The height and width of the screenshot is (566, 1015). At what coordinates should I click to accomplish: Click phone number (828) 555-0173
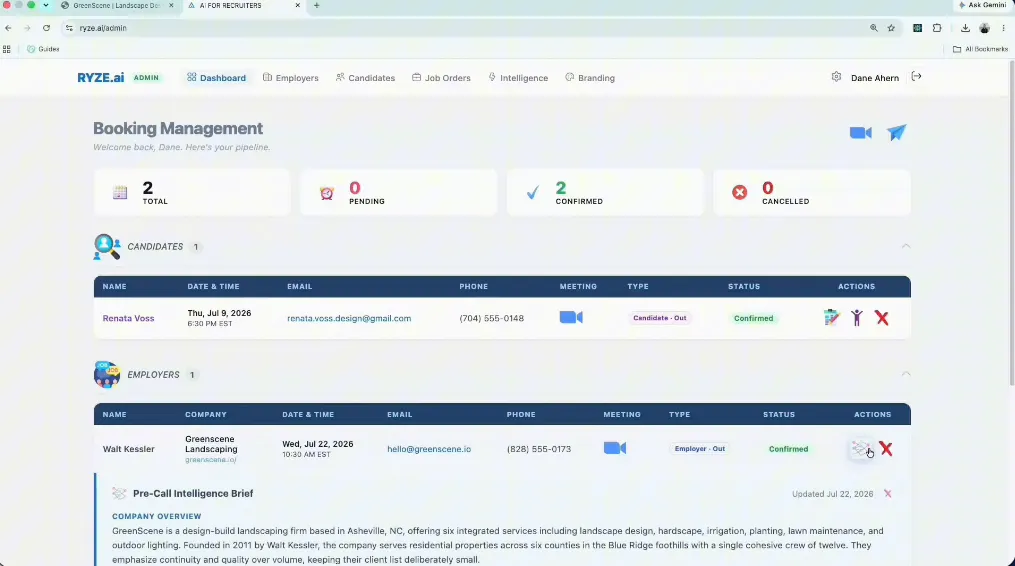539,449
